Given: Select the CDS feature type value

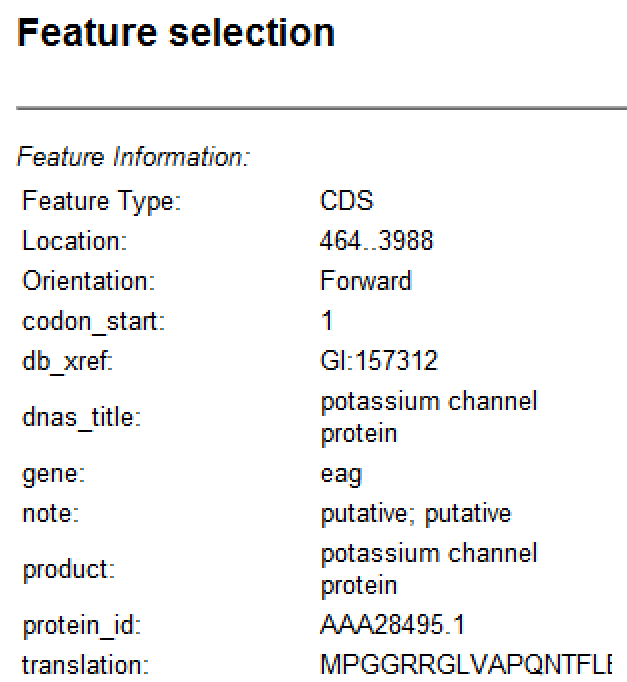Looking at the screenshot, I should click(x=346, y=201).
